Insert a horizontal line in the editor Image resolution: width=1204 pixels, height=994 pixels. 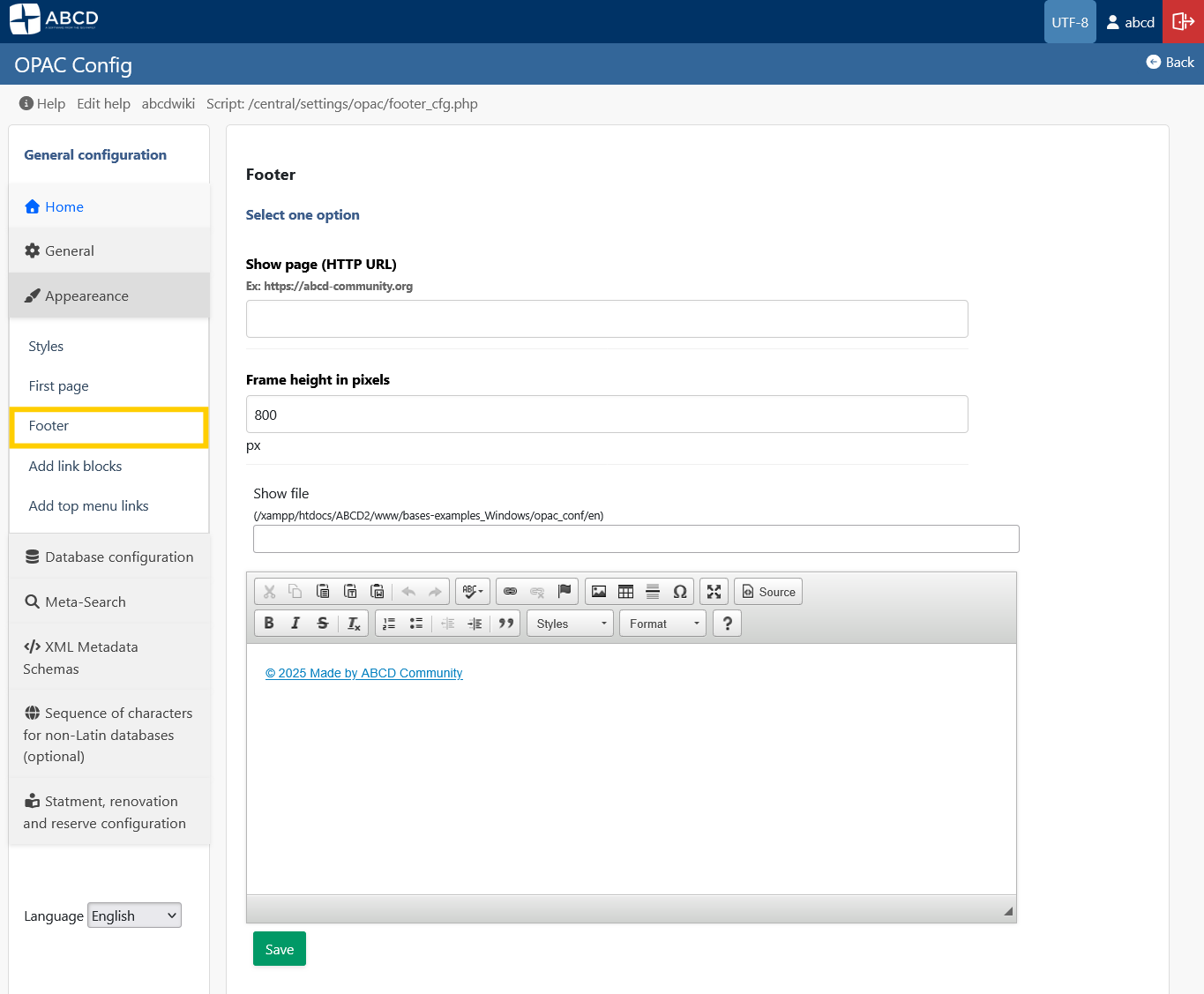click(x=653, y=591)
